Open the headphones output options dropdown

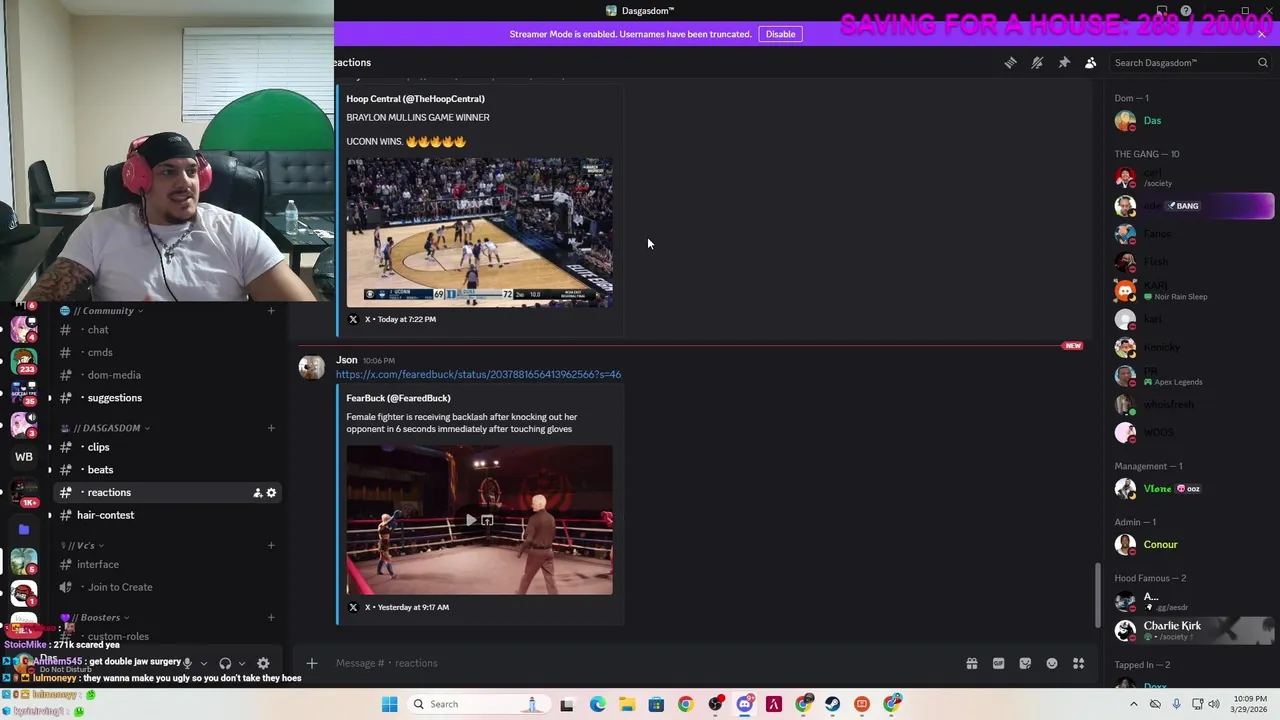241,663
